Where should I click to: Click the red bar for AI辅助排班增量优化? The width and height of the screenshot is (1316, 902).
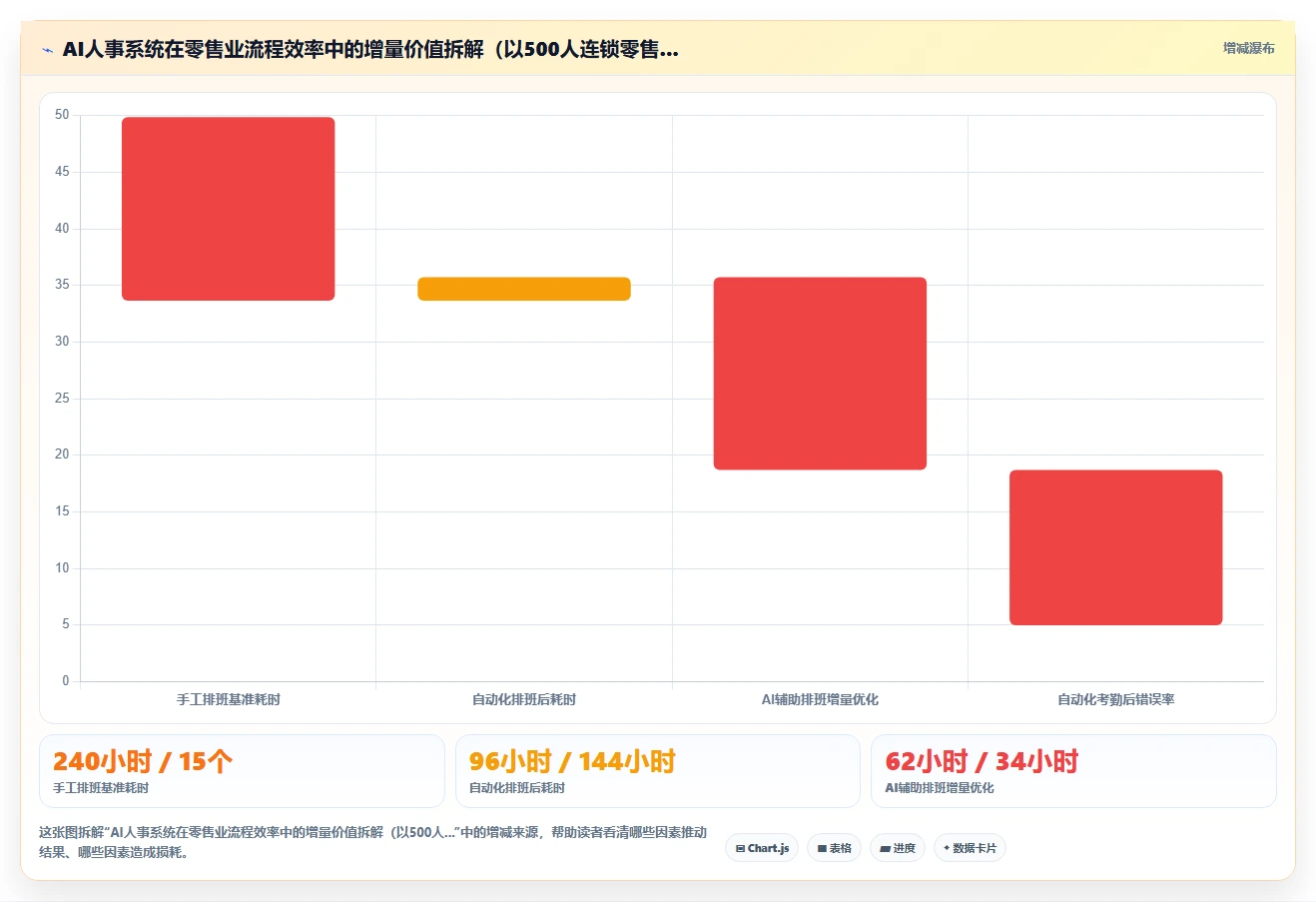click(820, 374)
